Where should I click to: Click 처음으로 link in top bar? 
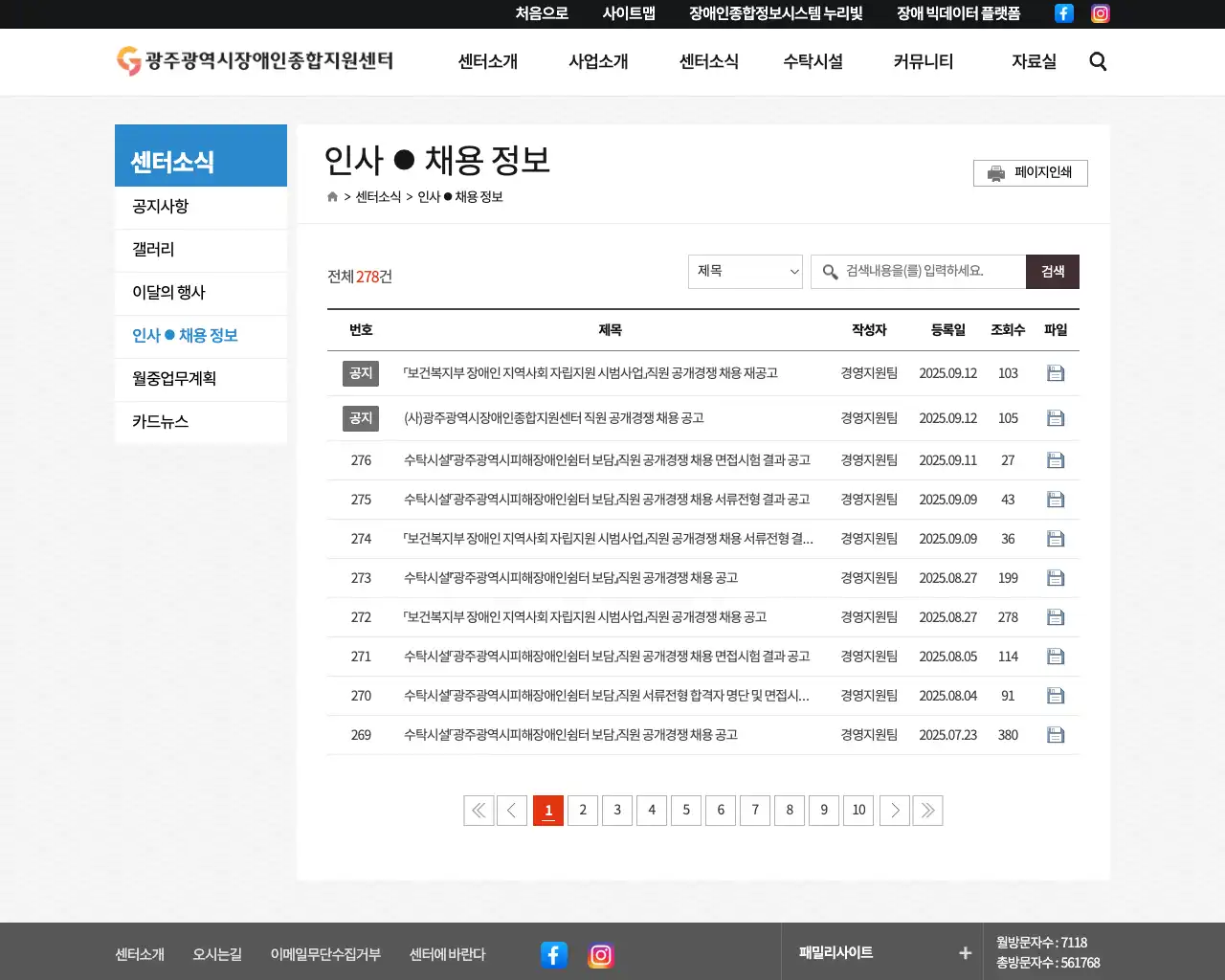[x=542, y=13]
